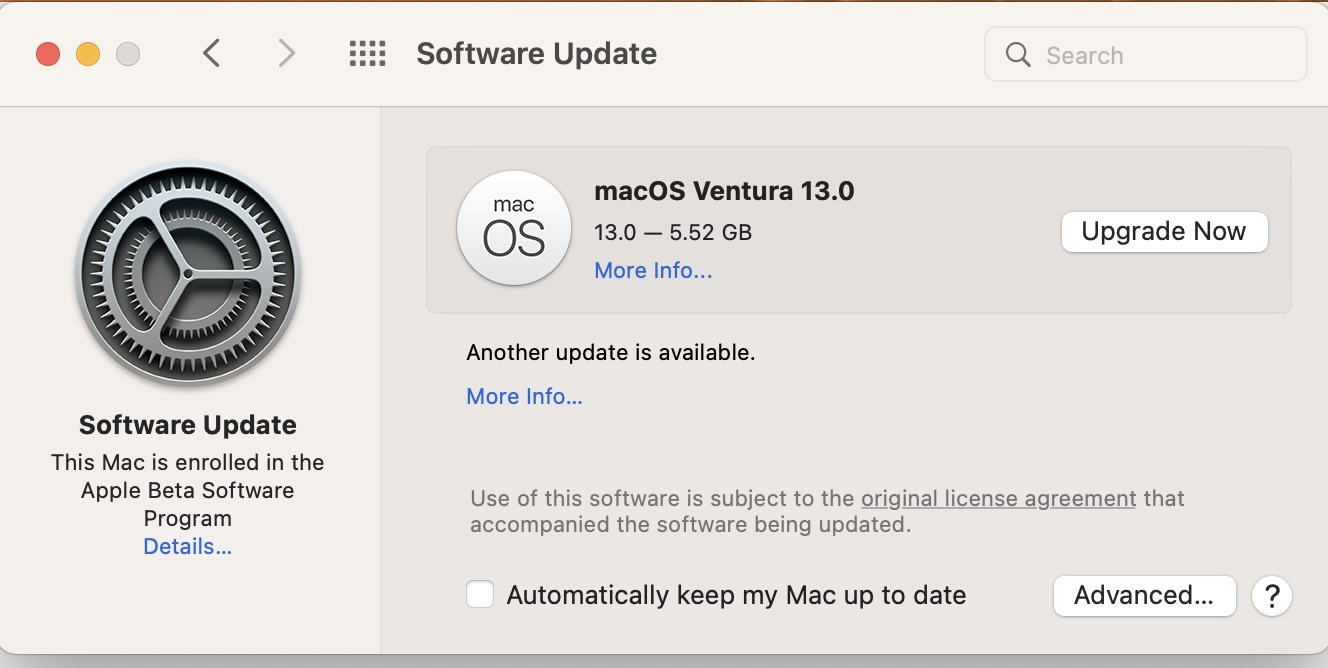Close the Software Update window
1328x668 pixels.
coord(48,54)
